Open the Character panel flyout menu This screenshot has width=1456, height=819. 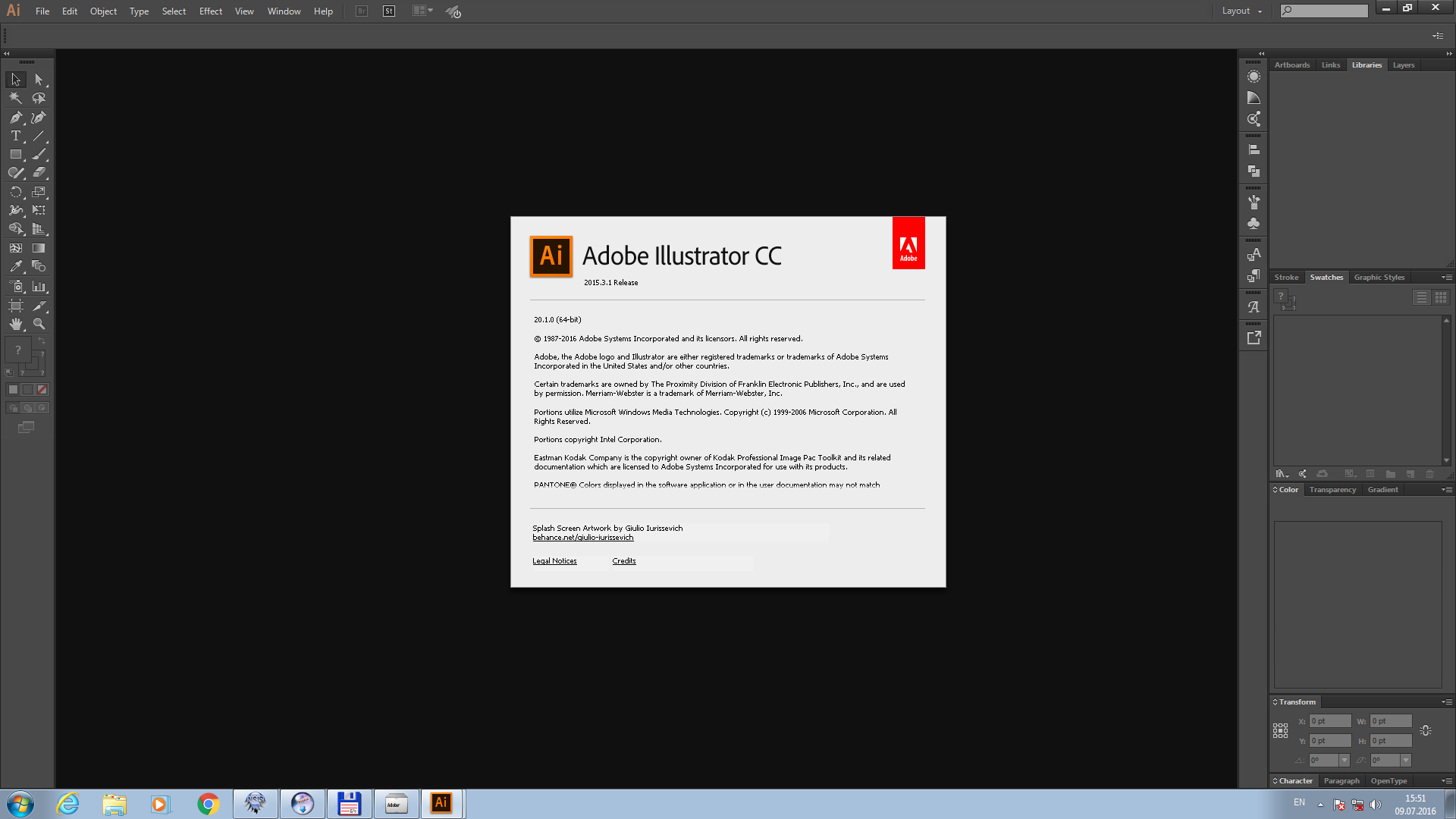(x=1447, y=781)
